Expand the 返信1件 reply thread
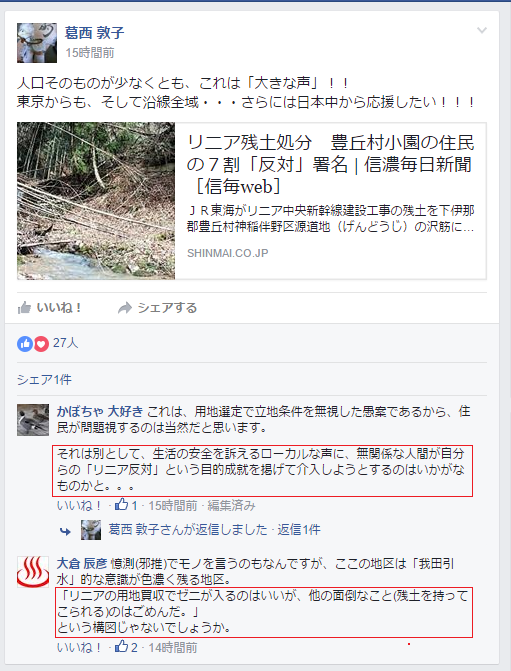This screenshot has height=671, width=511. click(x=299, y=530)
